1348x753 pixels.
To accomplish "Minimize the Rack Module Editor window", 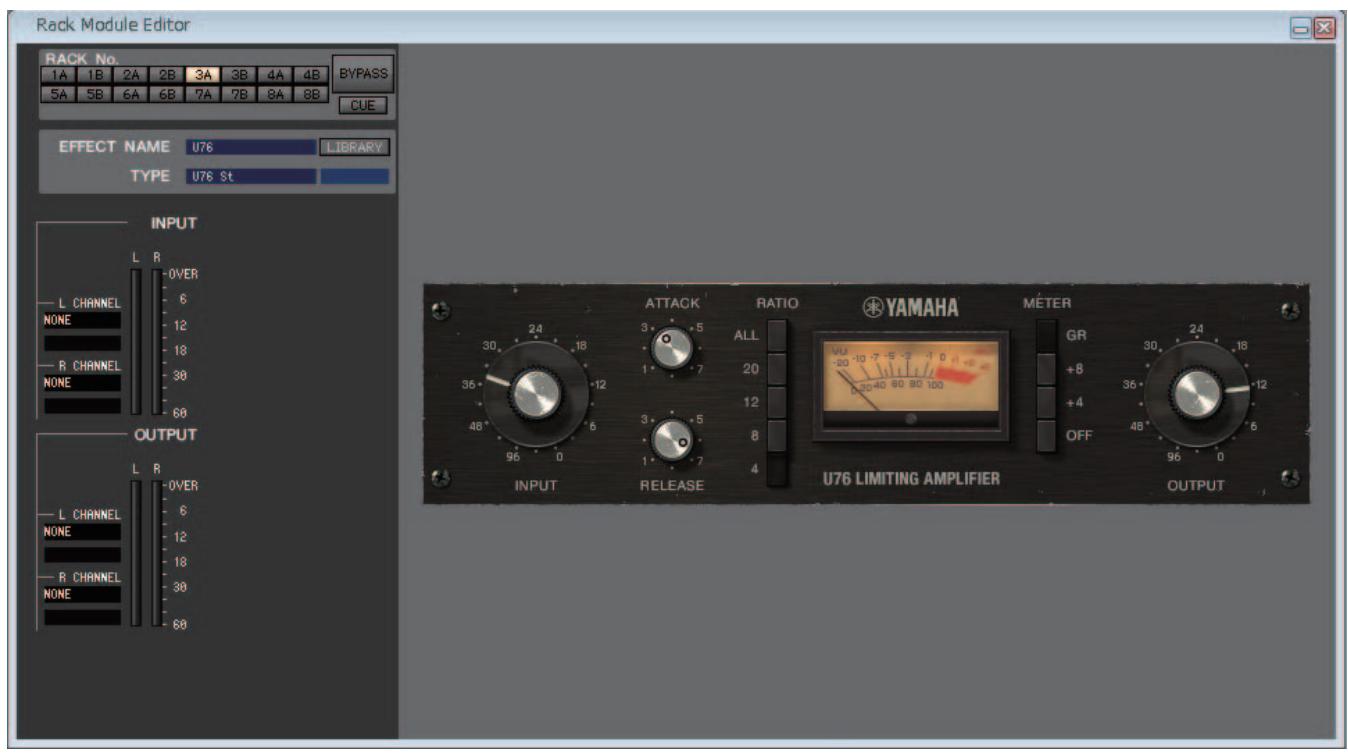I will pyautogui.click(x=1302, y=29).
